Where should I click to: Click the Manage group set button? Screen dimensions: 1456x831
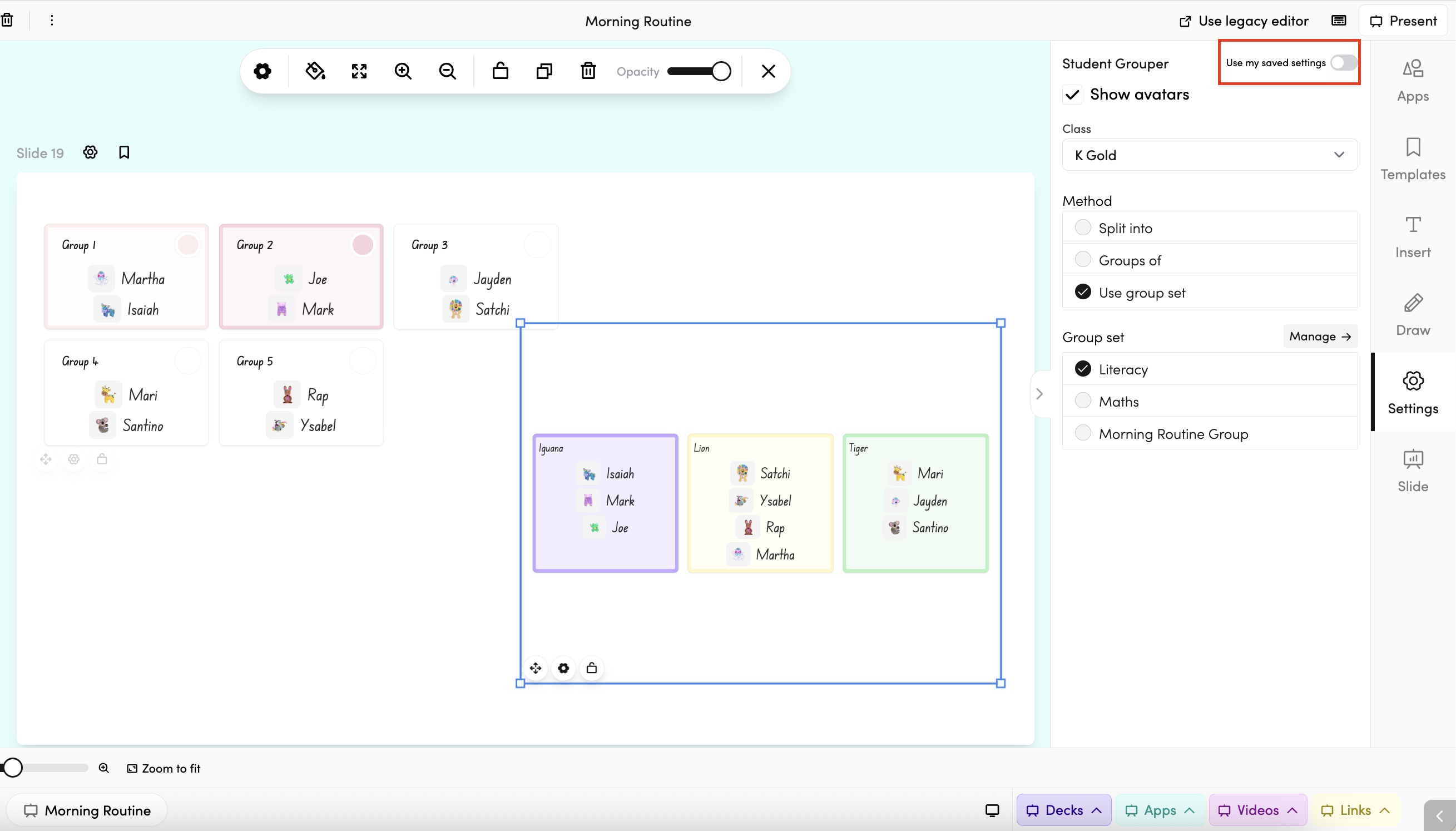(1320, 337)
